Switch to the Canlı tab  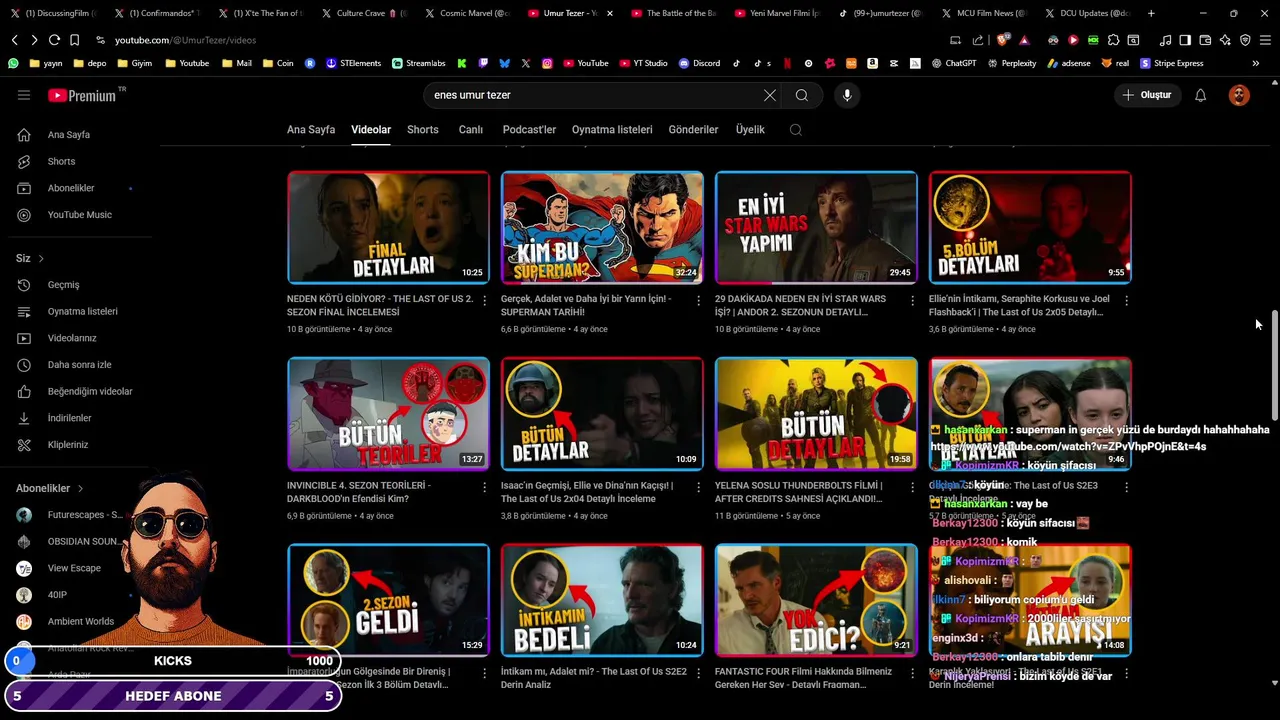(x=471, y=129)
